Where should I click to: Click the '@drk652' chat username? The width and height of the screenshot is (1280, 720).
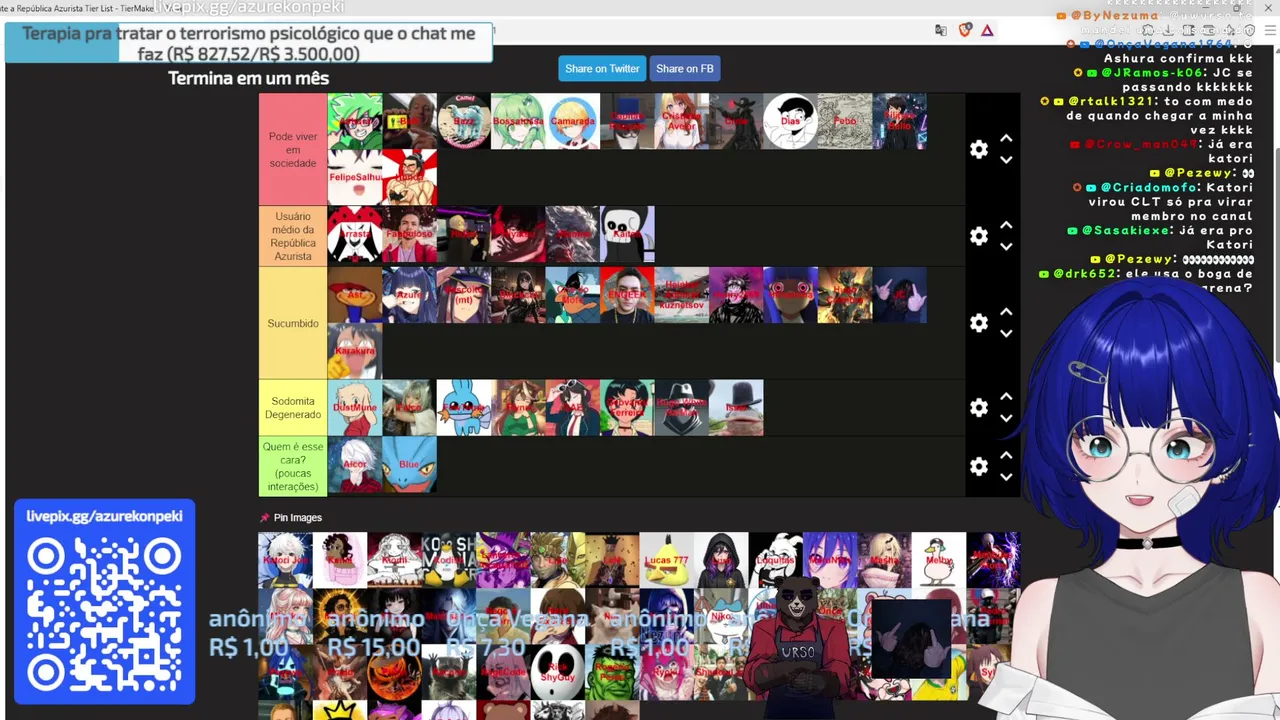pos(1089,273)
